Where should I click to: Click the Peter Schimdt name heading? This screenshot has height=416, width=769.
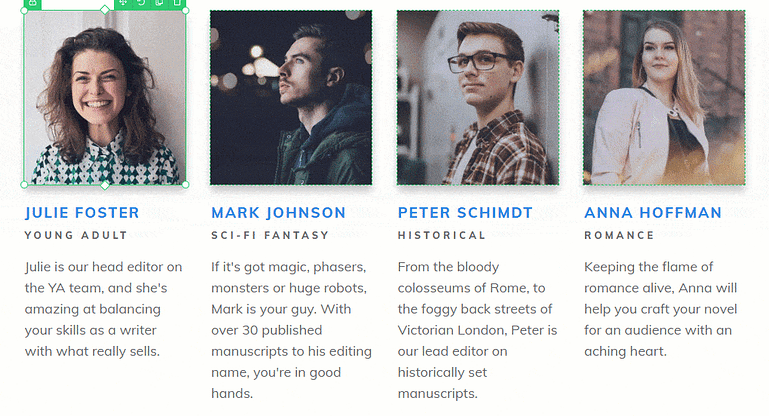click(465, 213)
